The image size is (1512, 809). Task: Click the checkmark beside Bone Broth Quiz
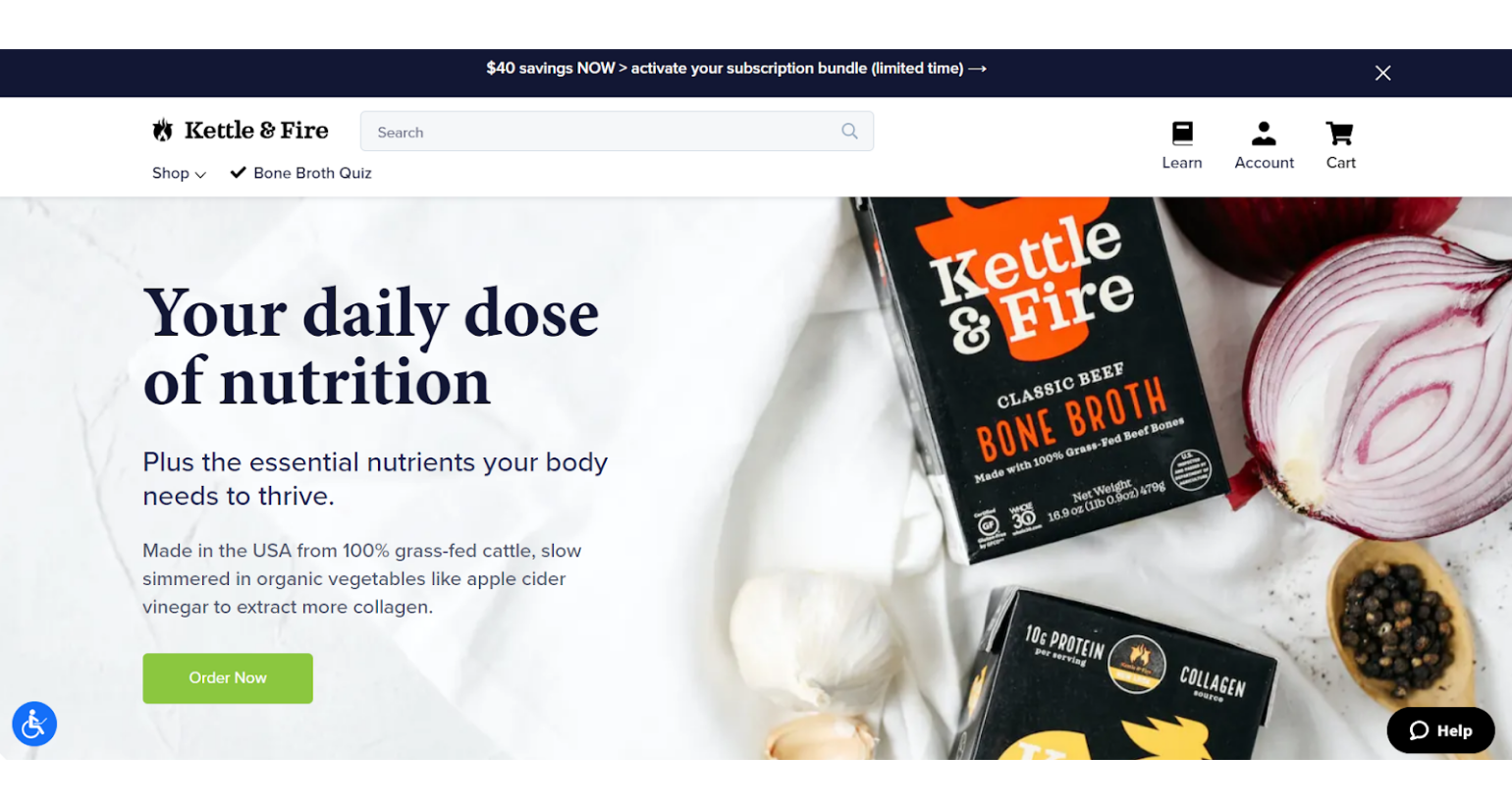click(x=238, y=173)
